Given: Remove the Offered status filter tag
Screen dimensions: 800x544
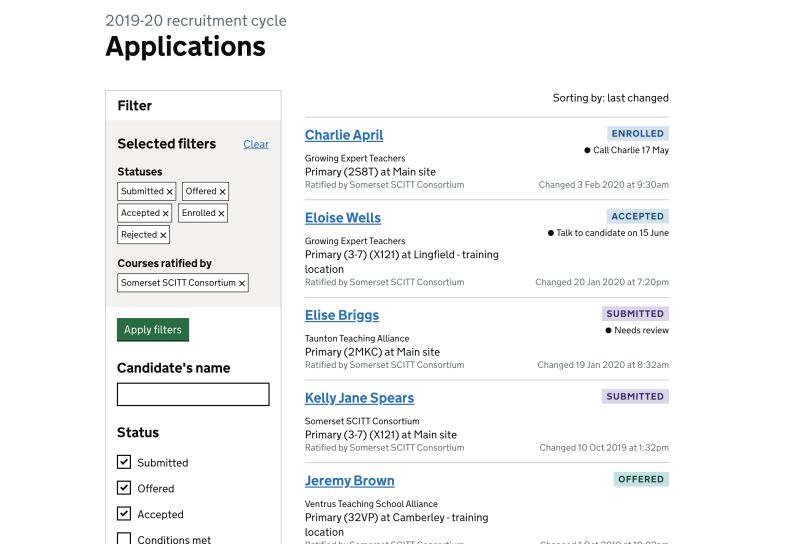Looking at the screenshot, I should 223,192.
